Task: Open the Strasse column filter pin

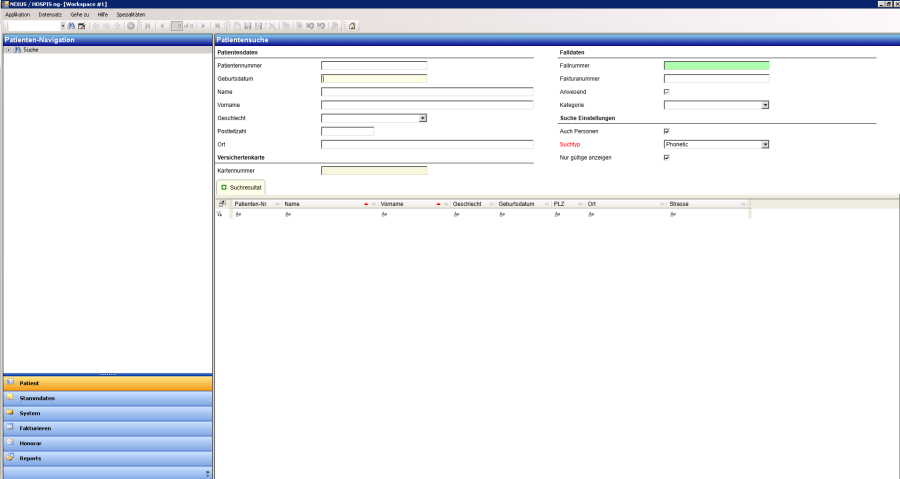Action: pos(743,204)
